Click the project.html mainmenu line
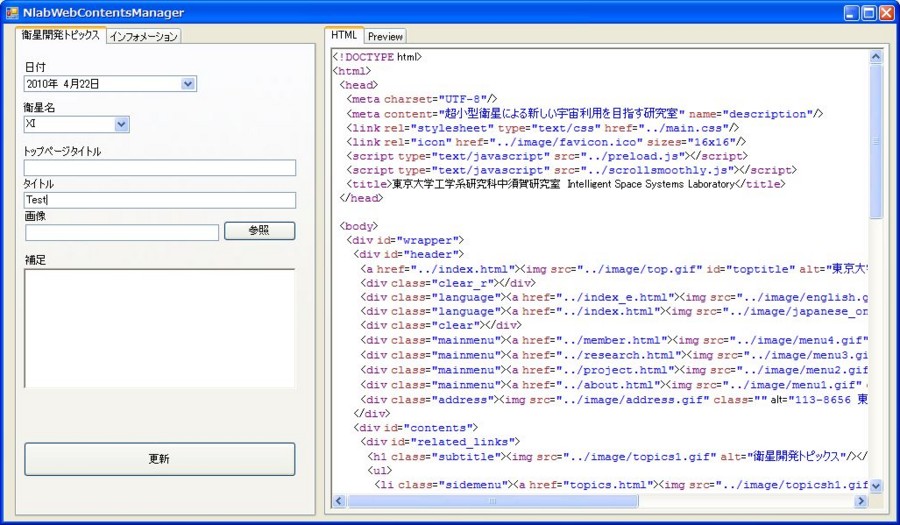The width and height of the screenshot is (900, 525). 614,370
